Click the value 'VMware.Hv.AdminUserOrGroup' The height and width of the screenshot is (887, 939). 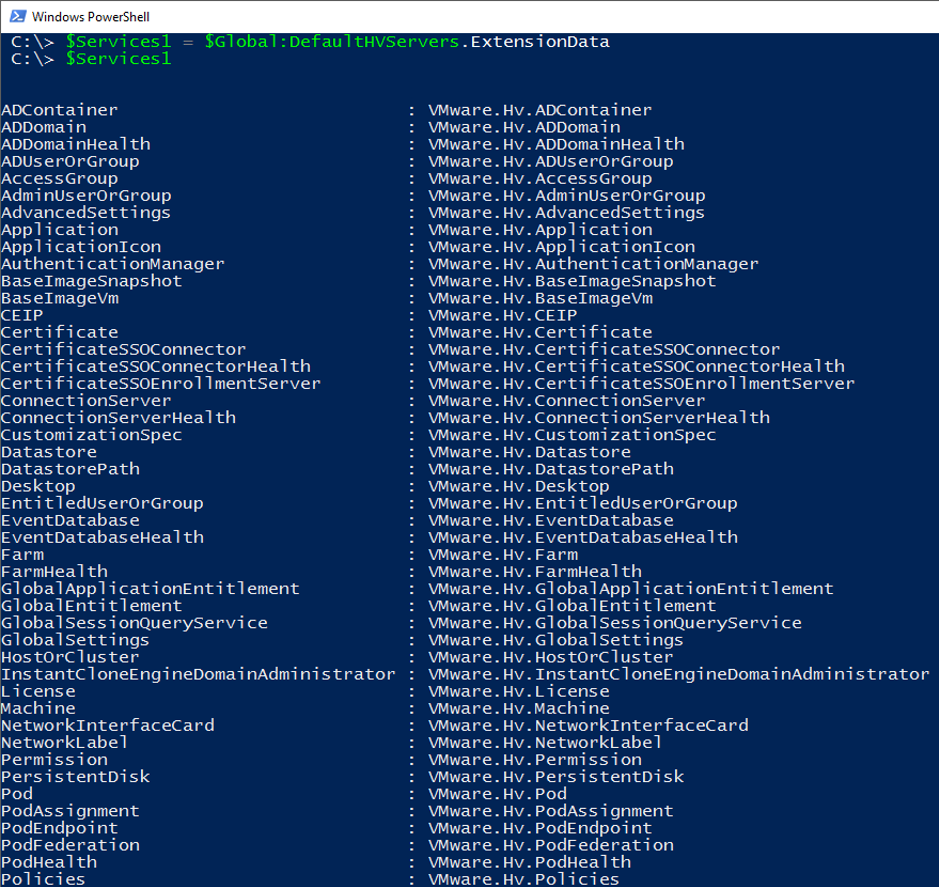(567, 196)
